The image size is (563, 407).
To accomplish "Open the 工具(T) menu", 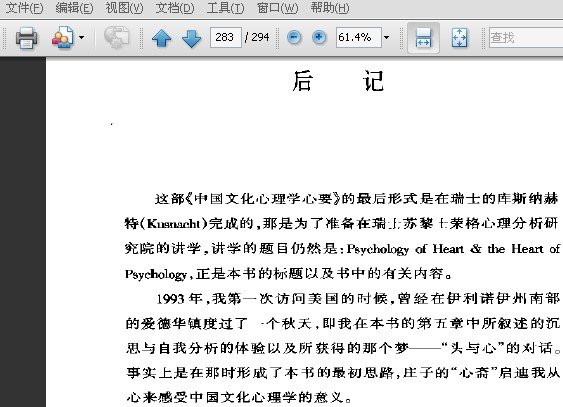I will pyautogui.click(x=225, y=8).
